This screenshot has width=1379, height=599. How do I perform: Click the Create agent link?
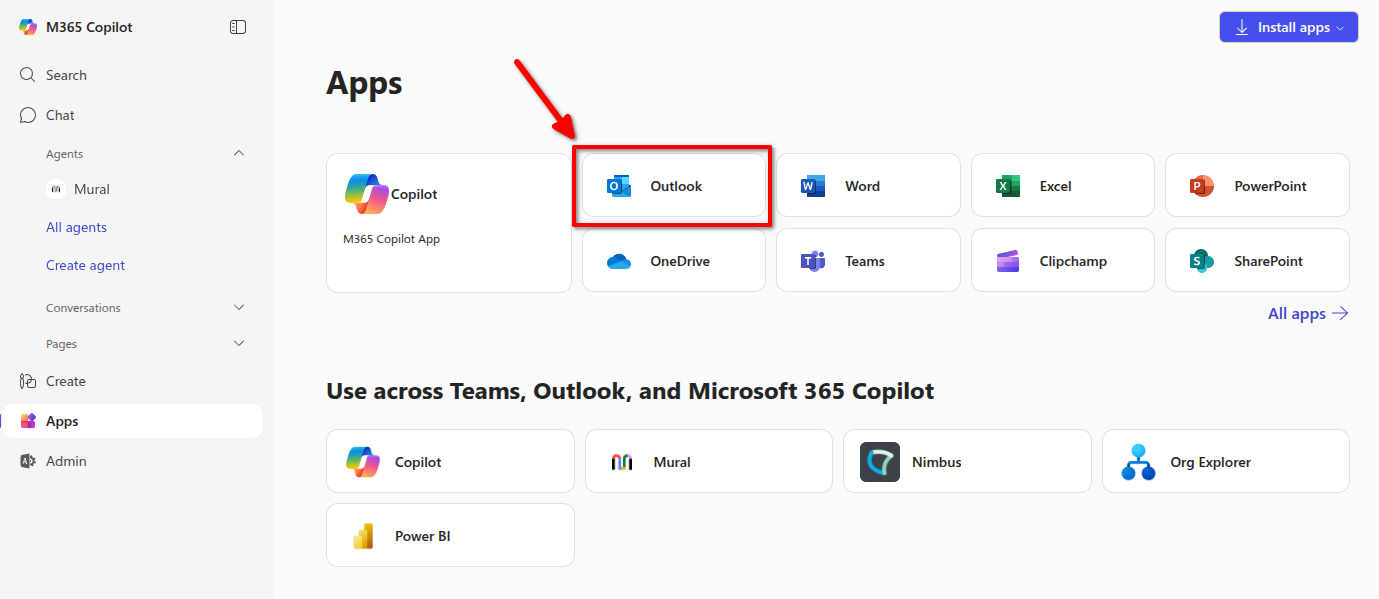pos(85,265)
